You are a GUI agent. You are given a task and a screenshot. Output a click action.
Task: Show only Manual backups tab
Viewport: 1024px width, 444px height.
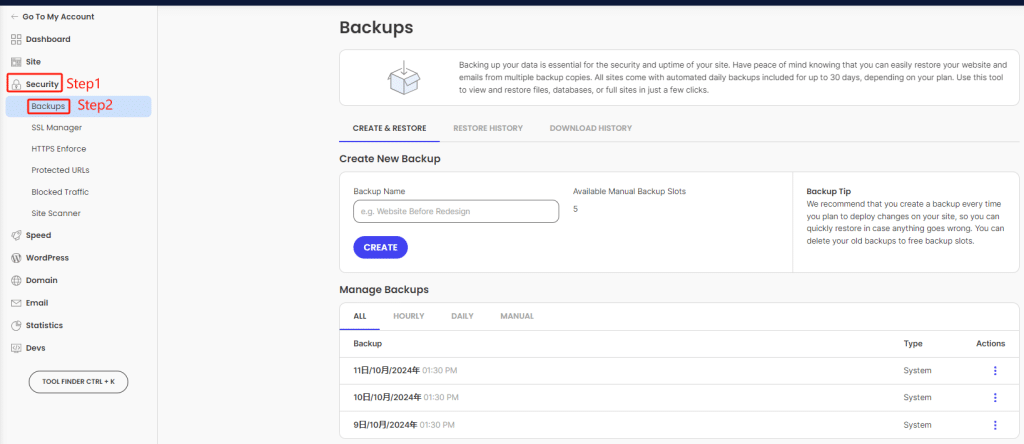point(517,316)
